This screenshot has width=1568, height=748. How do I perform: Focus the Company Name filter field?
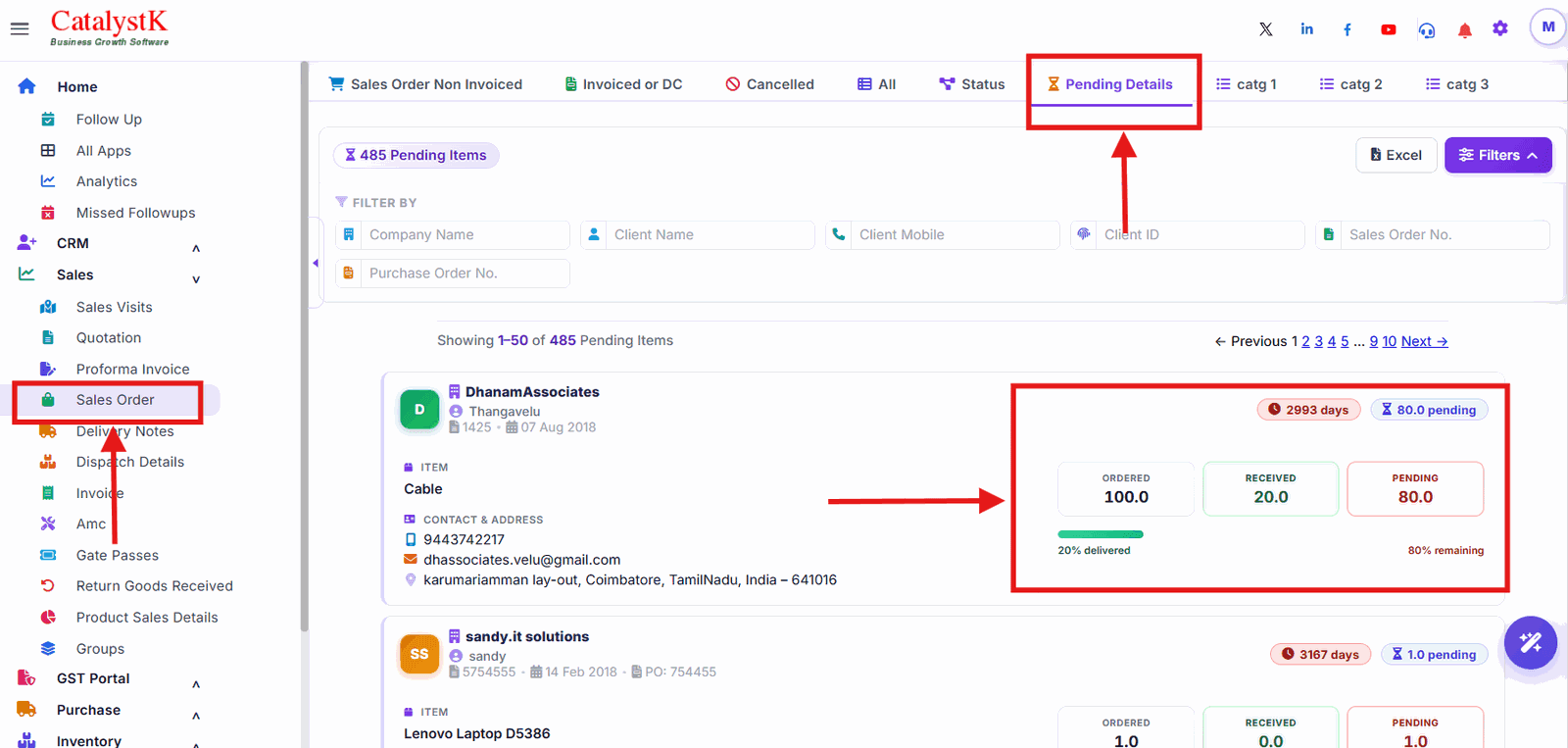click(453, 235)
